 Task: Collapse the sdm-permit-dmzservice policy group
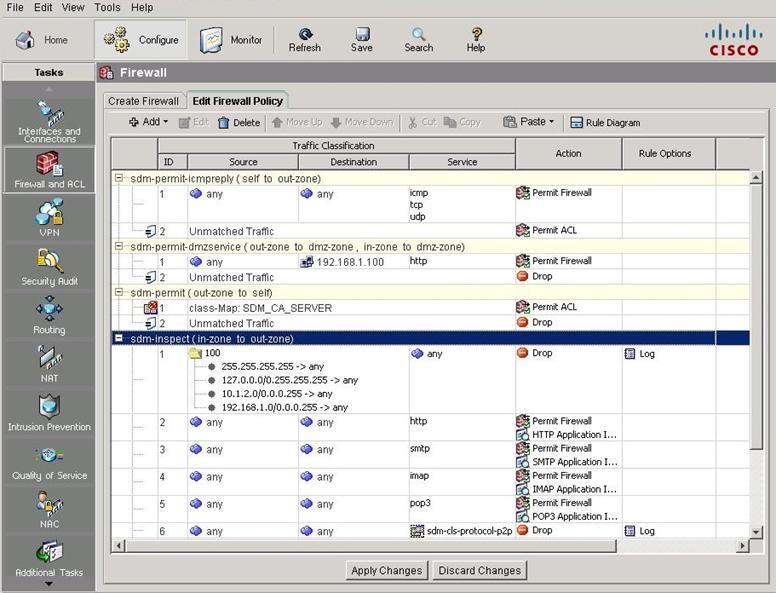pyautogui.click(x=119, y=246)
